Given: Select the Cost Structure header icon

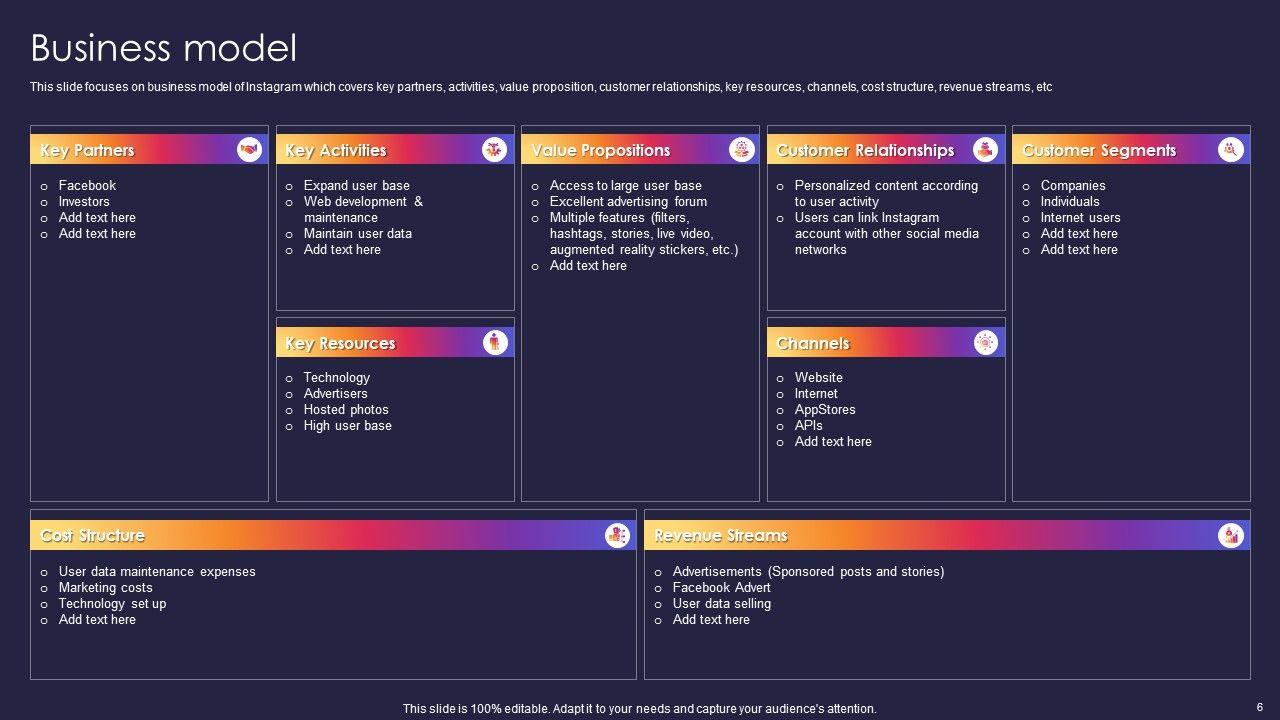Looking at the screenshot, I should [x=617, y=535].
